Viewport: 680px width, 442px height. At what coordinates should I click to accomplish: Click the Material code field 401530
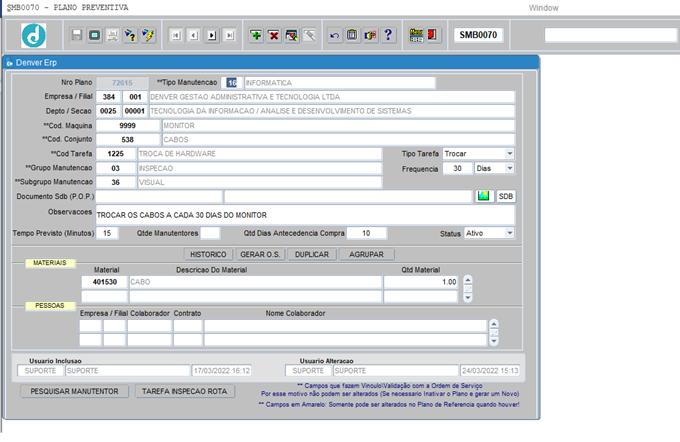[x=105, y=282]
